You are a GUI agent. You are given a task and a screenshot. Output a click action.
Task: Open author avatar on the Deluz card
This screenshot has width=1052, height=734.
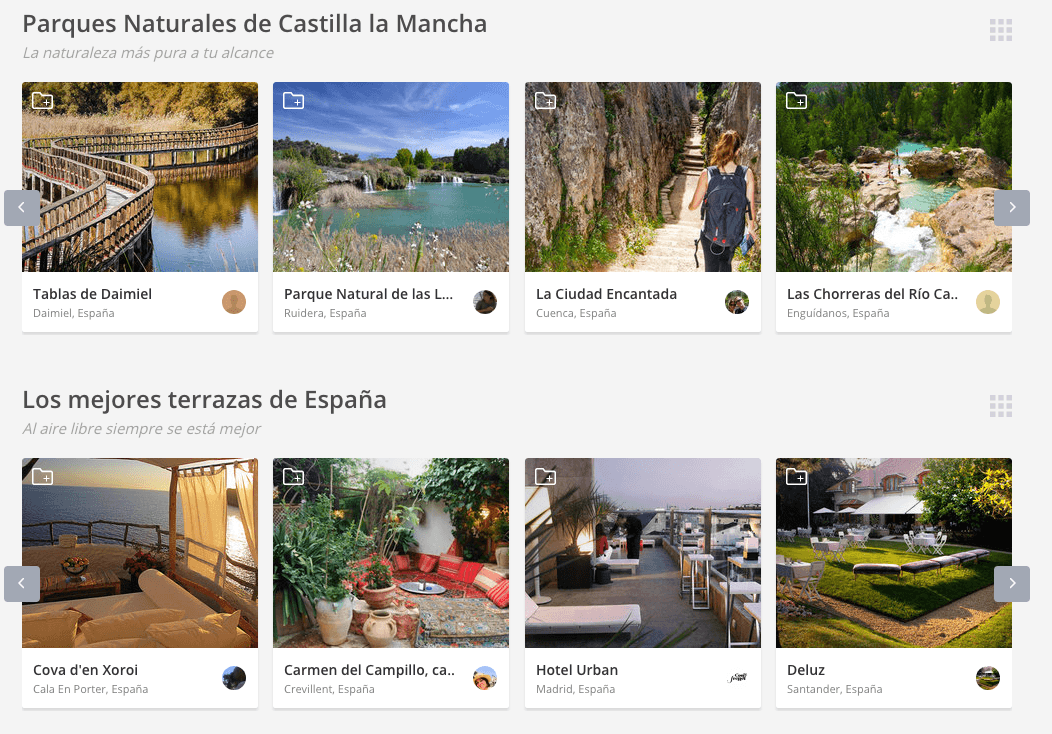988,678
